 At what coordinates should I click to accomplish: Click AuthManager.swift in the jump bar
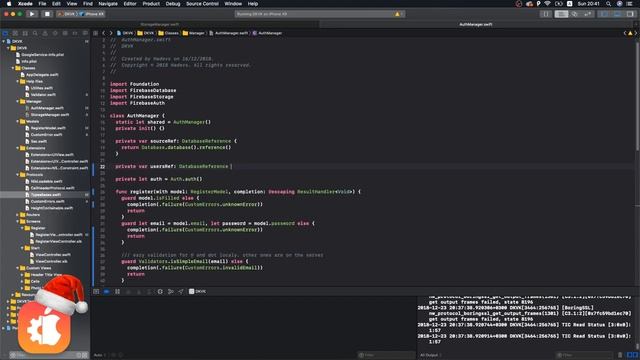coord(228,33)
